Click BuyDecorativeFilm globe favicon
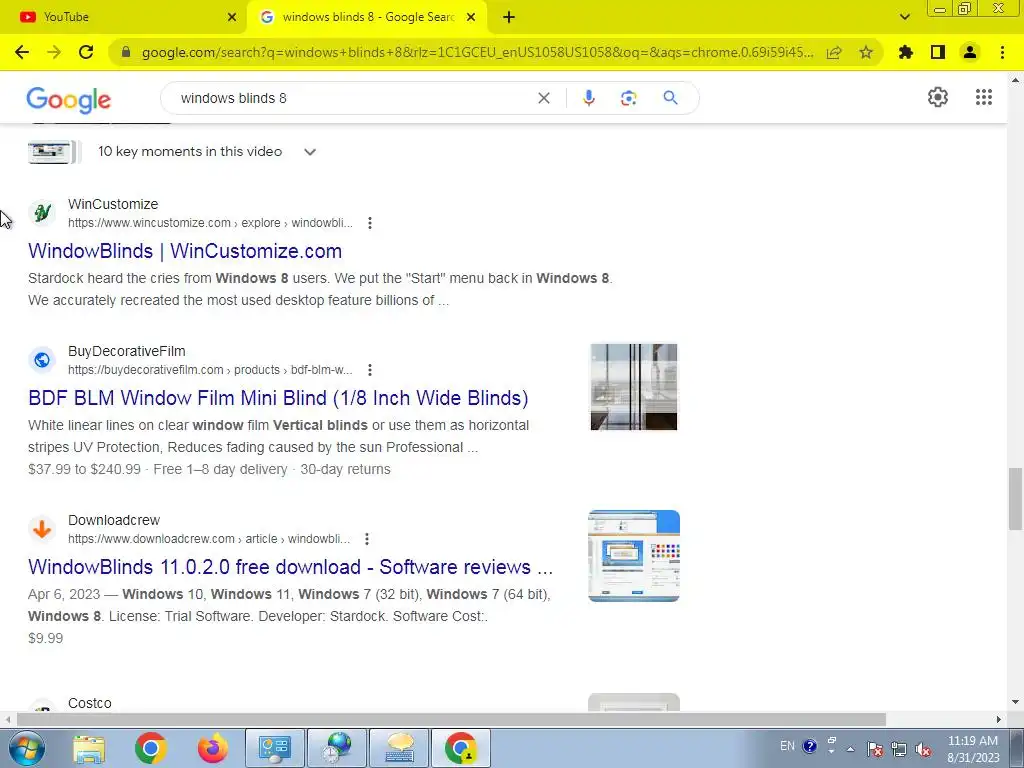 point(42,360)
